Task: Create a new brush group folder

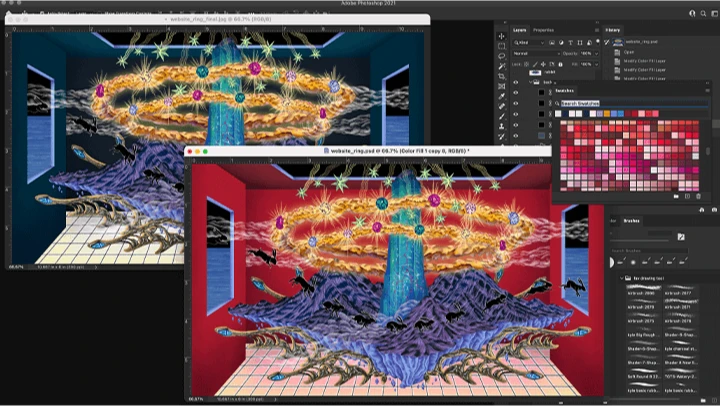Action: (704, 400)
